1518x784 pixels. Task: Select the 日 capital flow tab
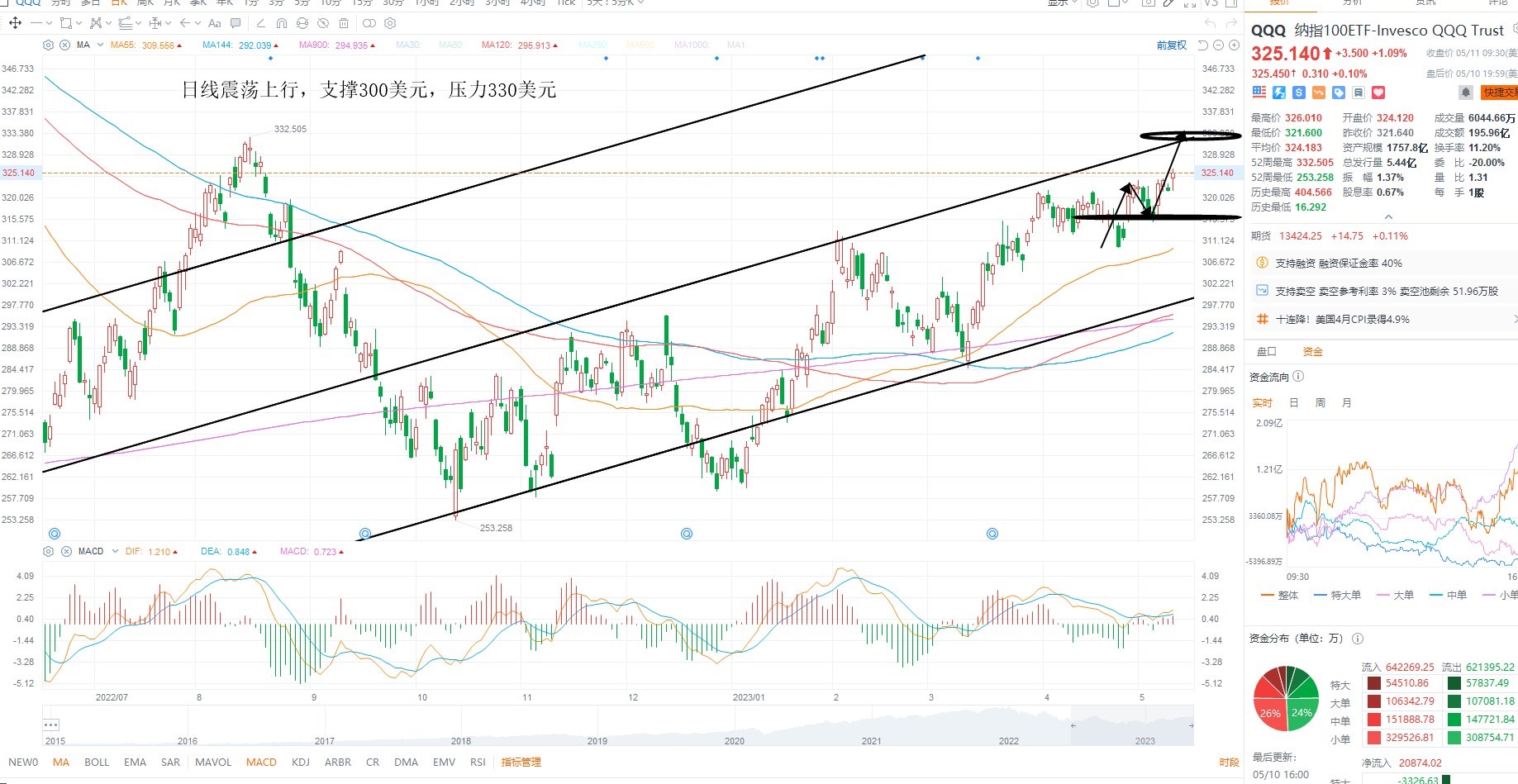(1294, 402)
